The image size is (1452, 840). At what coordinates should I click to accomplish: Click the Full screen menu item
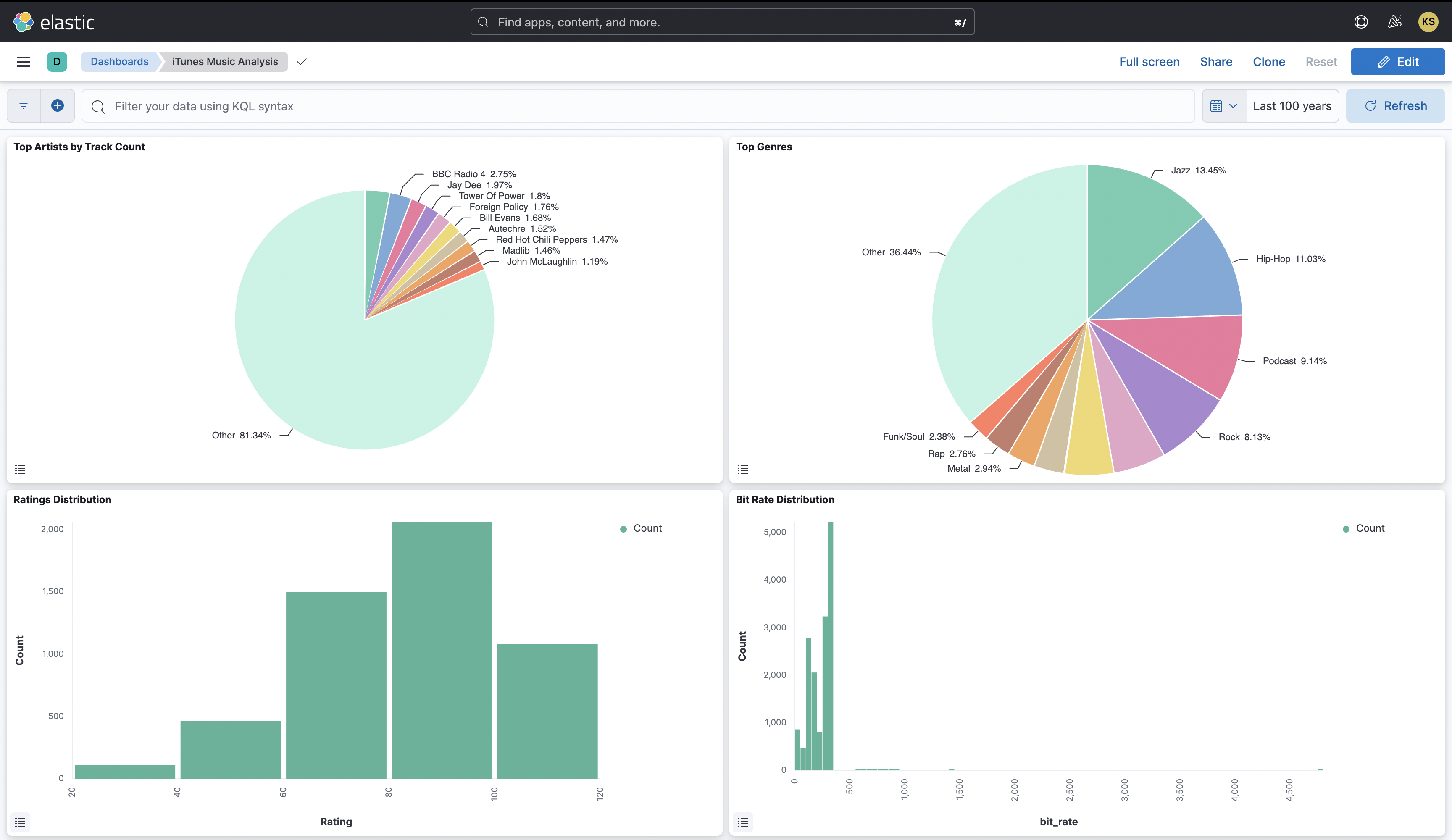point(1149,62)
